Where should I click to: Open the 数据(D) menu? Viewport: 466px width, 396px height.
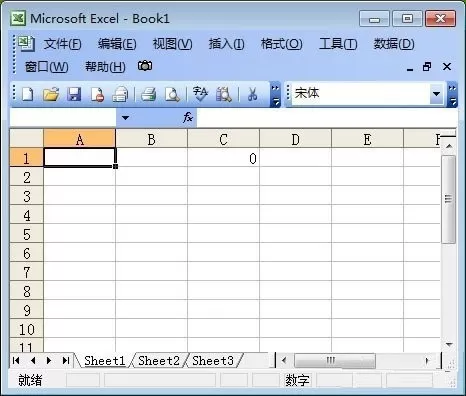pos(394,44)
